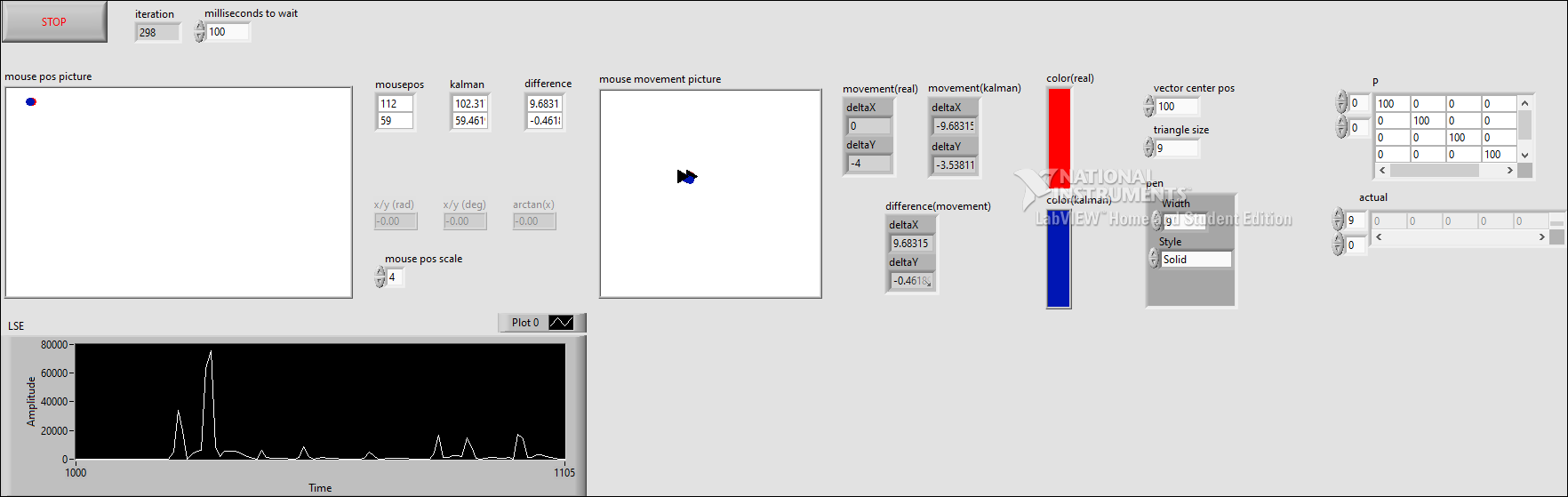Click the Plot 0 legend label
Viewport: 1568px width, 497px height.
525,323
